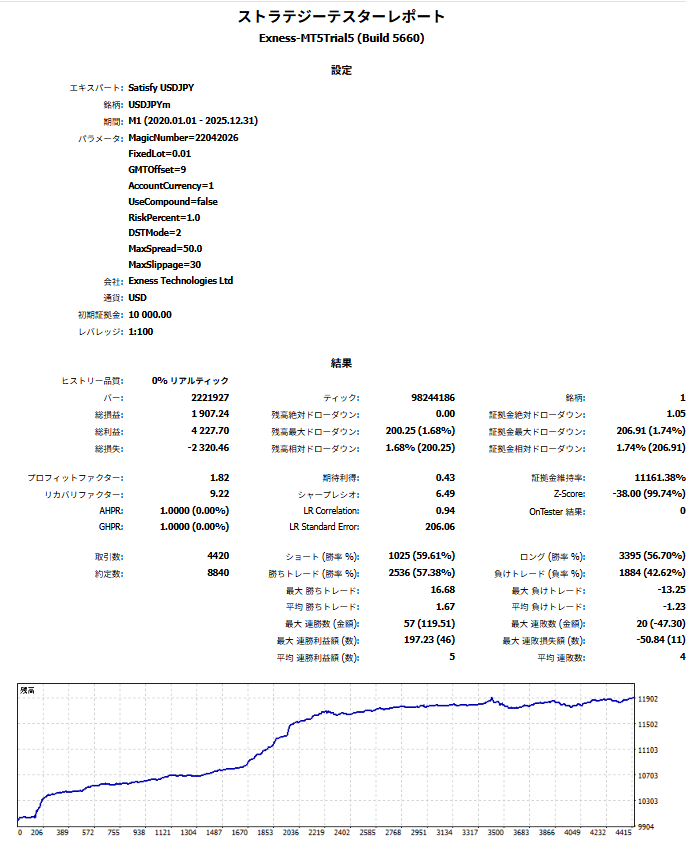
Task: Select the Sharpe ratio value 6.49
Action: [445, 494]
